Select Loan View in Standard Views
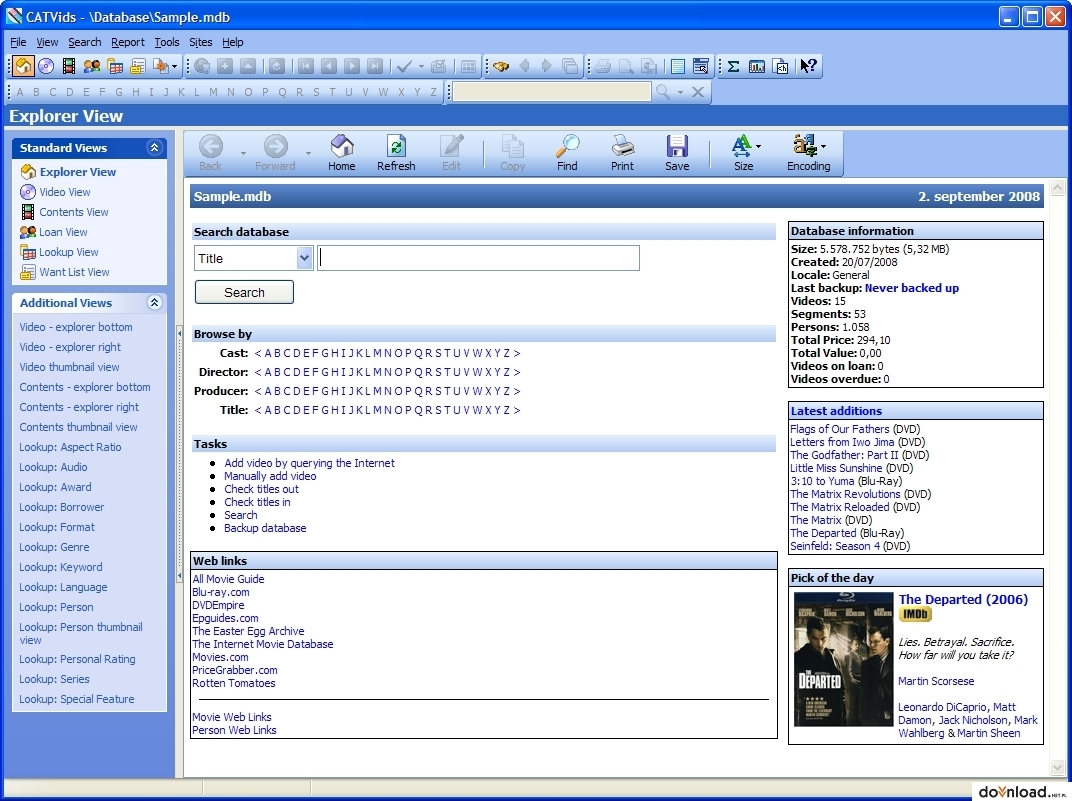Viewport: 1072px width, 801px height. click(63, 232)
